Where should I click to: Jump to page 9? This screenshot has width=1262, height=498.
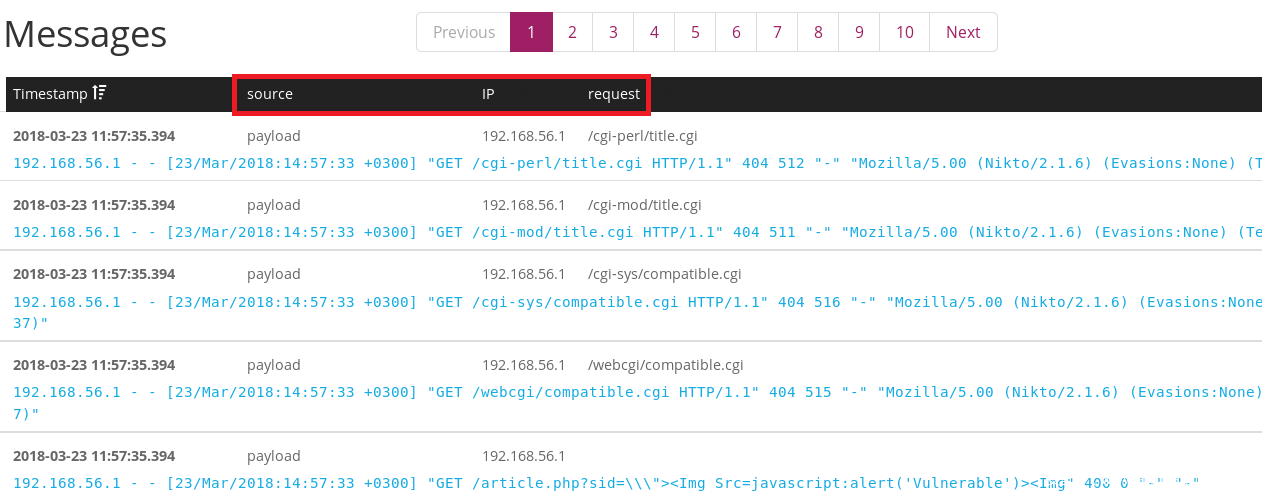[859, 32]
